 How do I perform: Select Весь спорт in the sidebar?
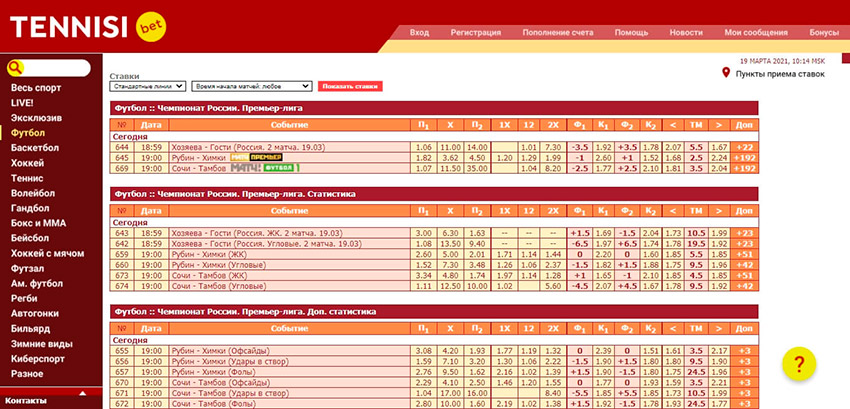pyautogui.click(x=36, y=88)
